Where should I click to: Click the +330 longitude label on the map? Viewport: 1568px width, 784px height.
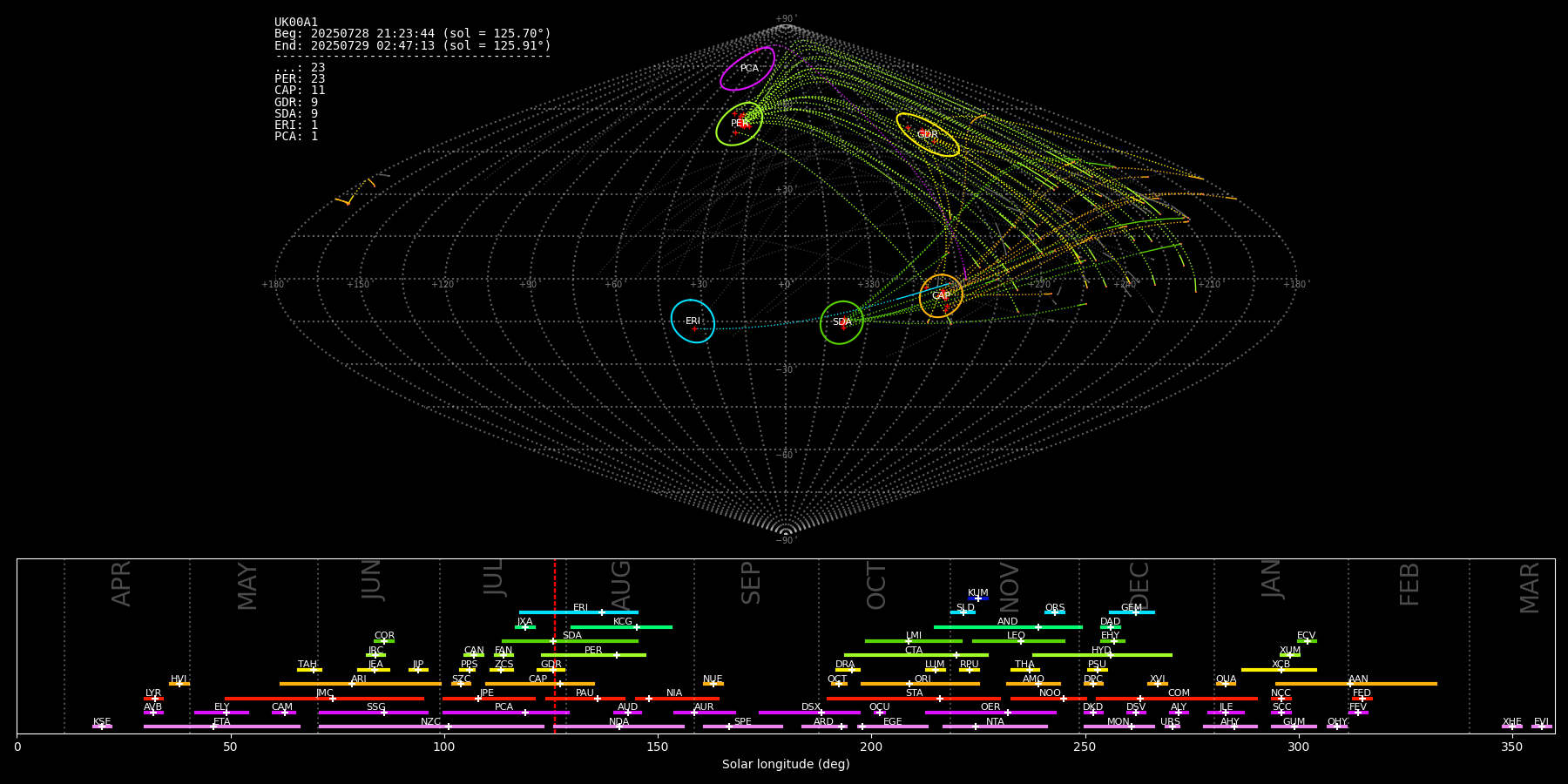click(868, 285)
